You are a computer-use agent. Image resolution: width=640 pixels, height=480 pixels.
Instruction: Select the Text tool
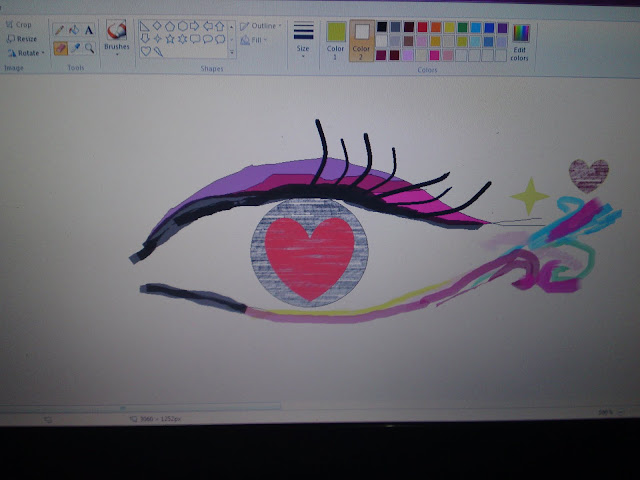tap(89, 30)
